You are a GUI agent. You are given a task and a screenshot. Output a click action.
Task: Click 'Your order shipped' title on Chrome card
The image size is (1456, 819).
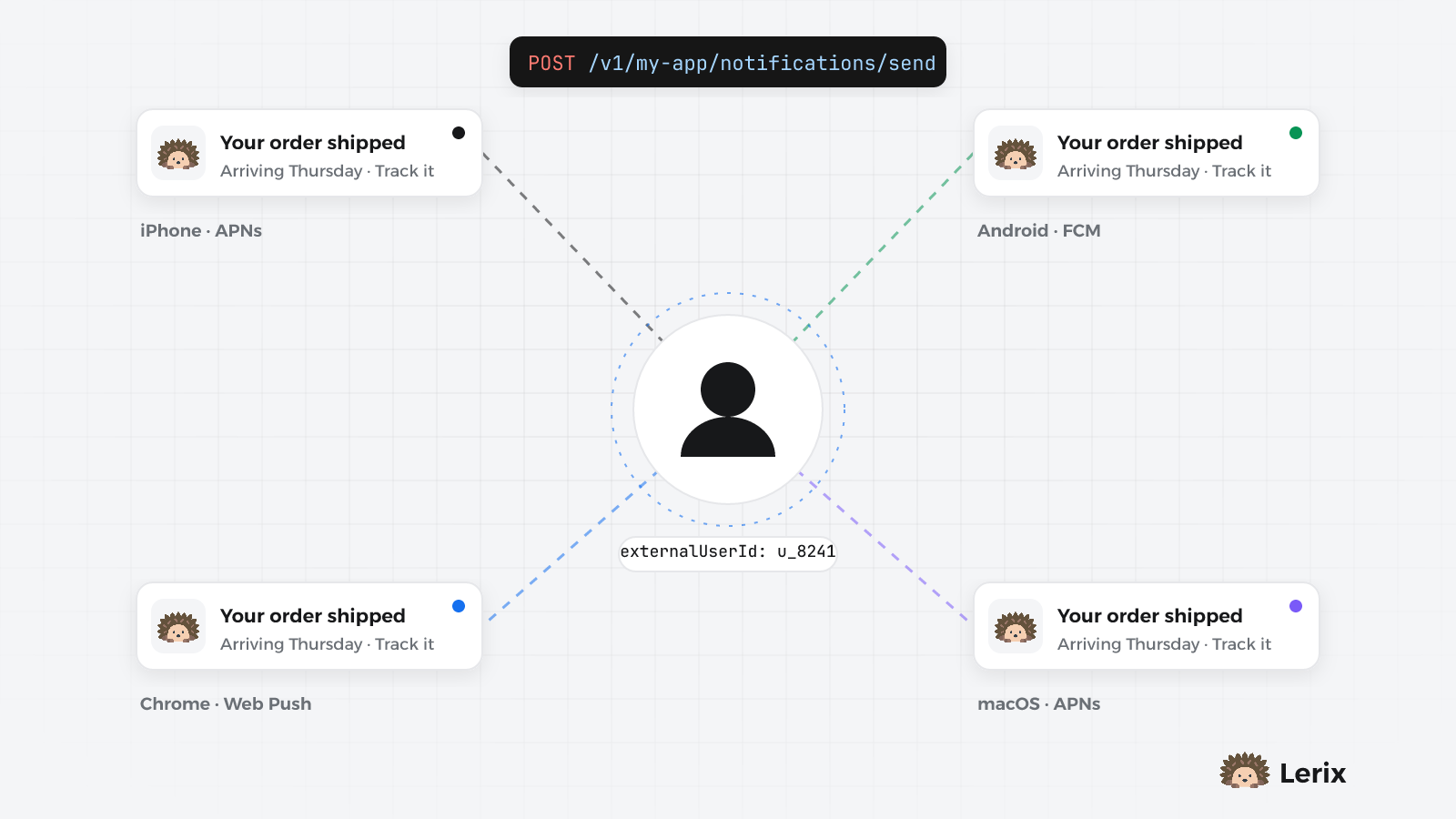pos(313,616)
